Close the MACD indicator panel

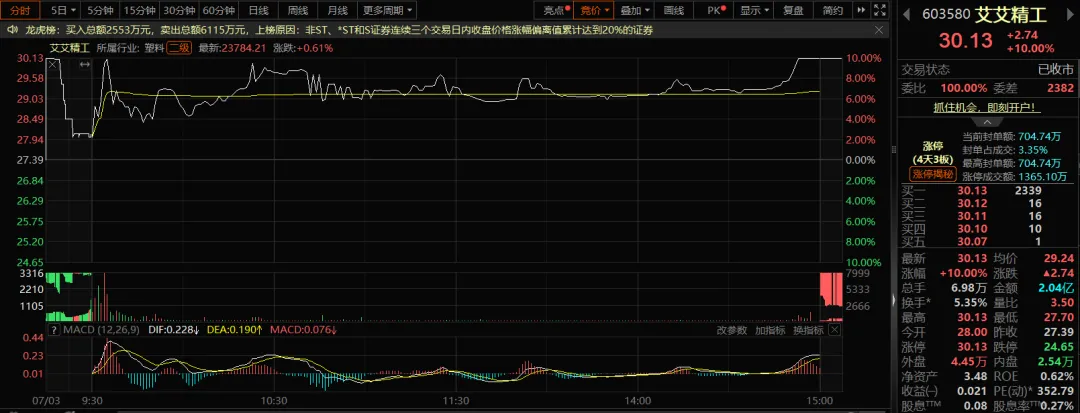[834, 330]
